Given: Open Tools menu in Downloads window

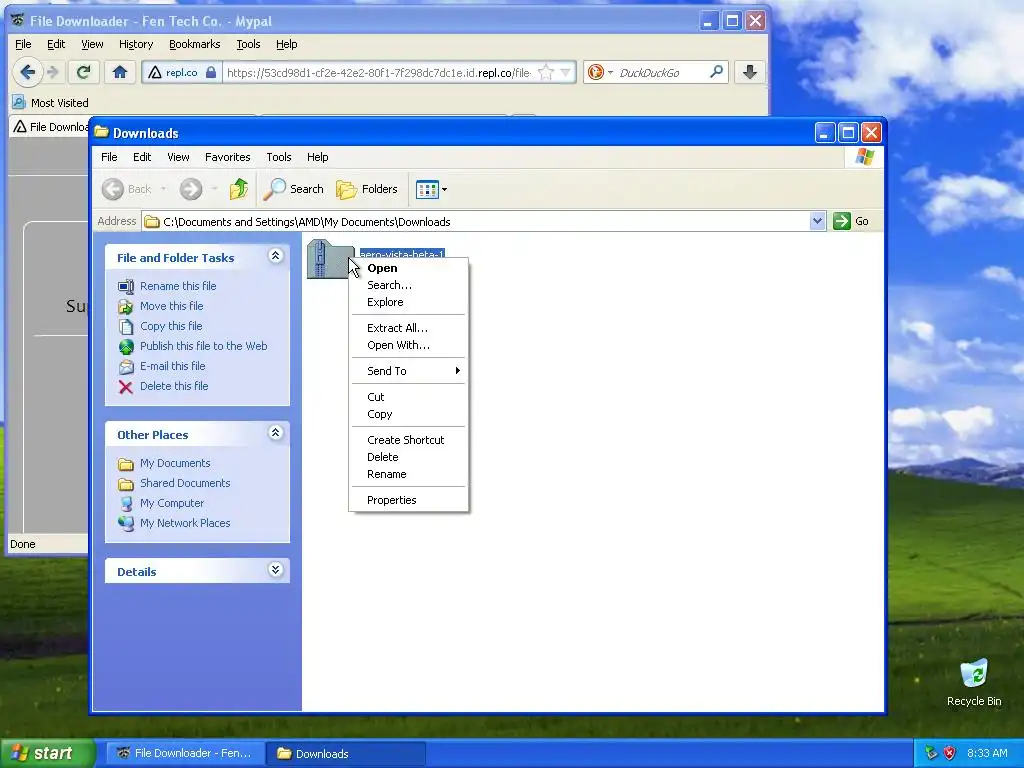Looking at the screenshot, I should point(279,157).
